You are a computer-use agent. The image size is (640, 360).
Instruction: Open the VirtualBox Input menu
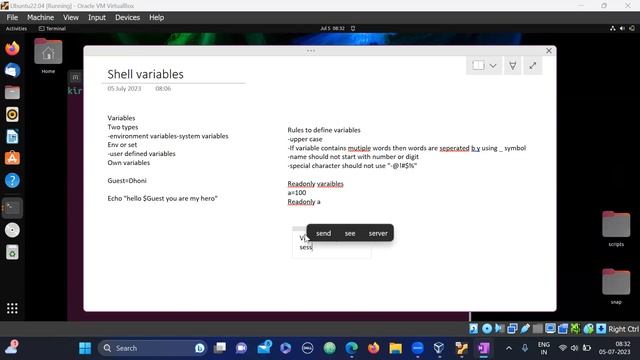97,18
